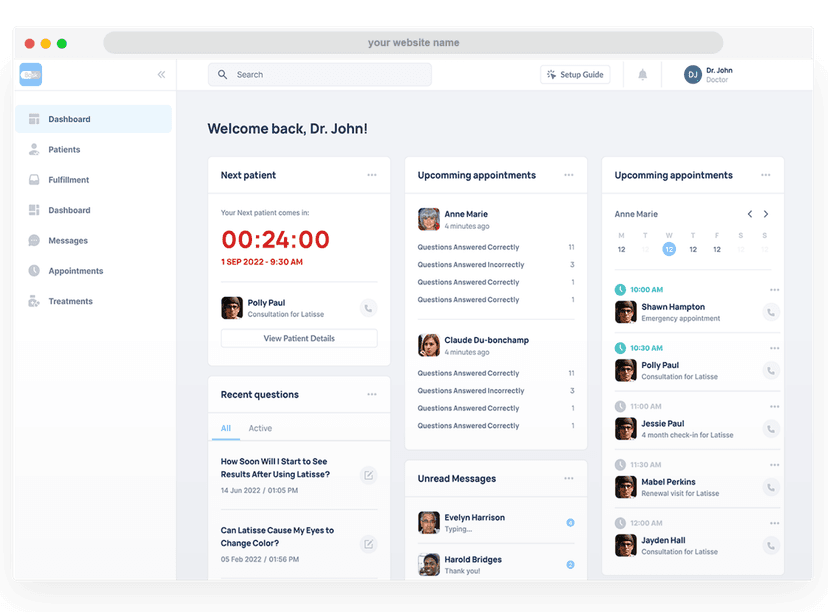The width and height of the screenshot is (828, 612).
Task: Open the Unread Messages options menu
Action: click(569, 479)
